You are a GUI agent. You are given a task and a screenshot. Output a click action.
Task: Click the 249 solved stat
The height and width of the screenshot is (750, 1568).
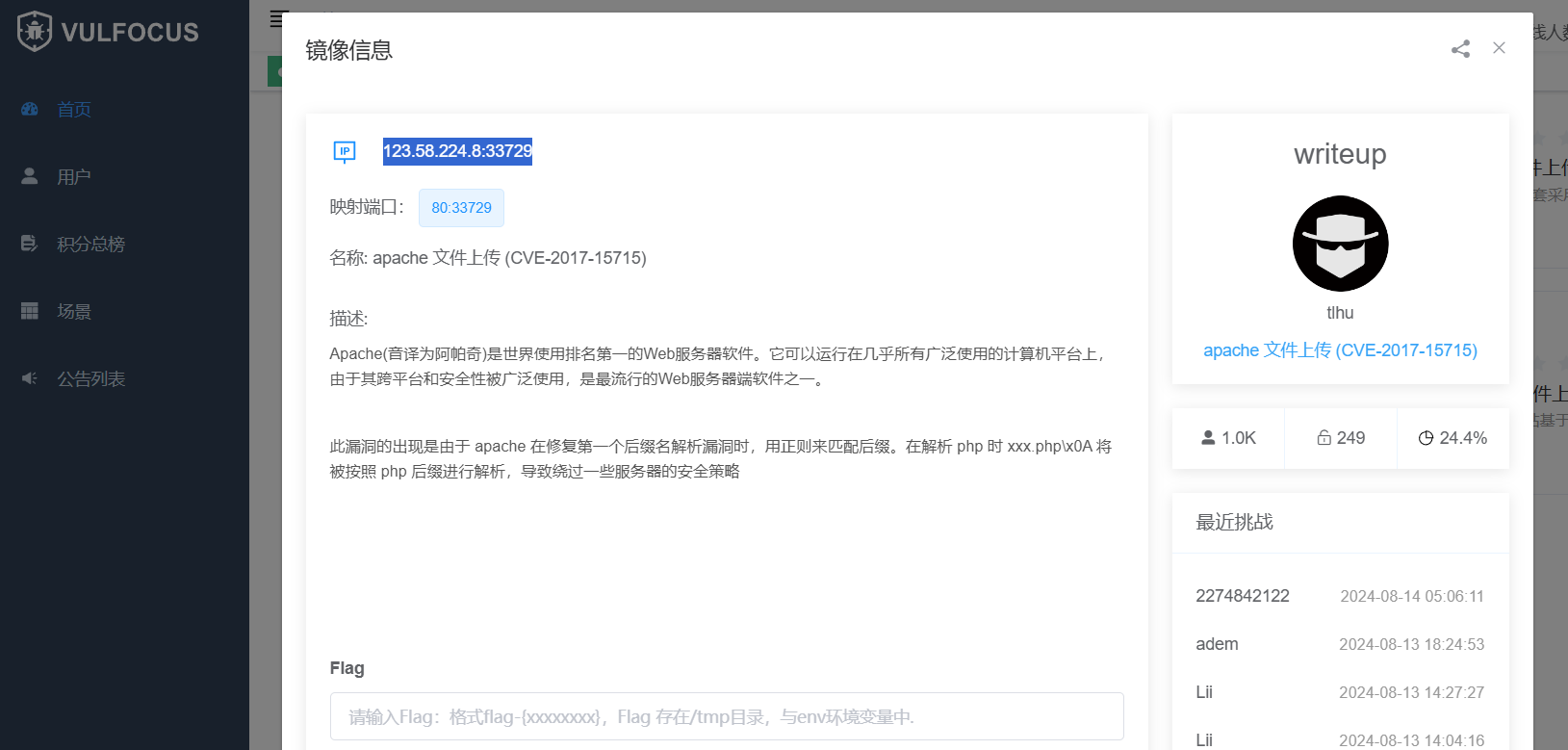[x=1341, y=438]
